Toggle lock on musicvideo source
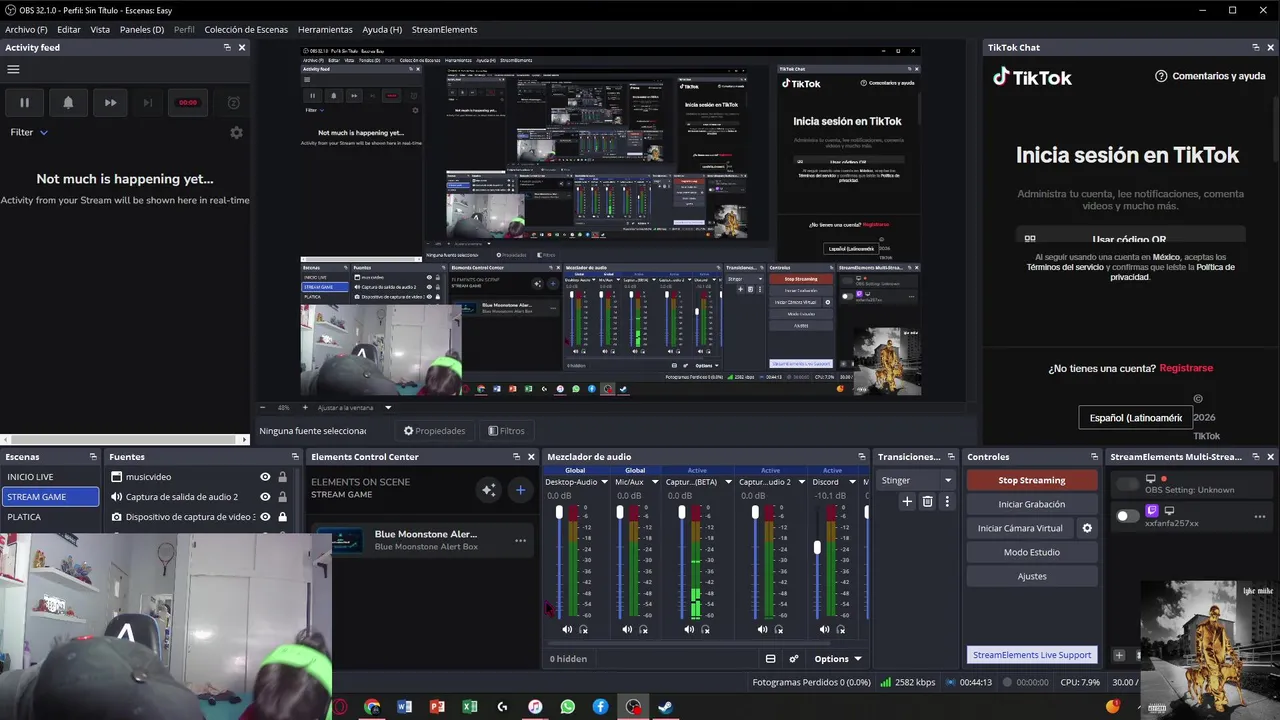Viewport: 1280px width, 720px height. click(283, 477)
